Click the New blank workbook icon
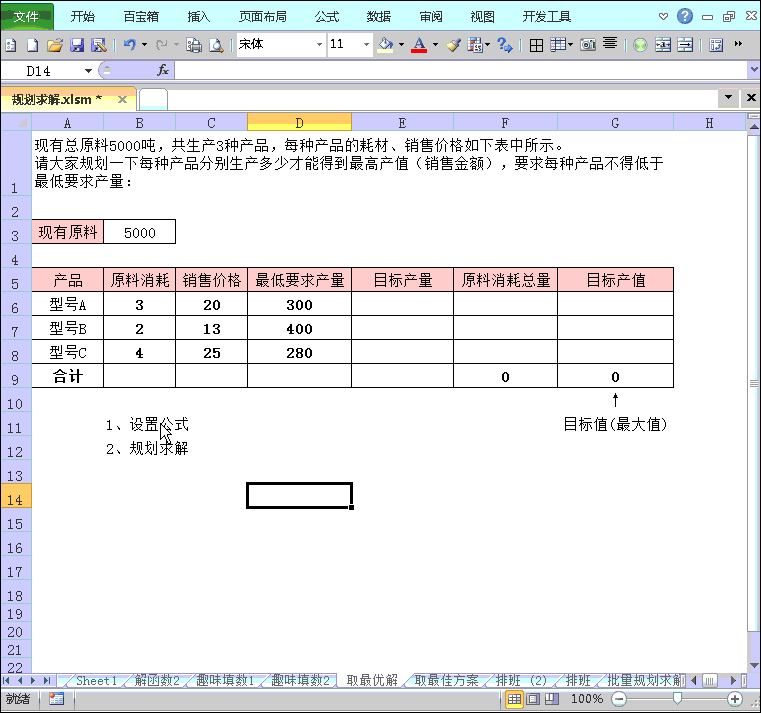Viewport: 761px width, 713px height. pos(33,46)
